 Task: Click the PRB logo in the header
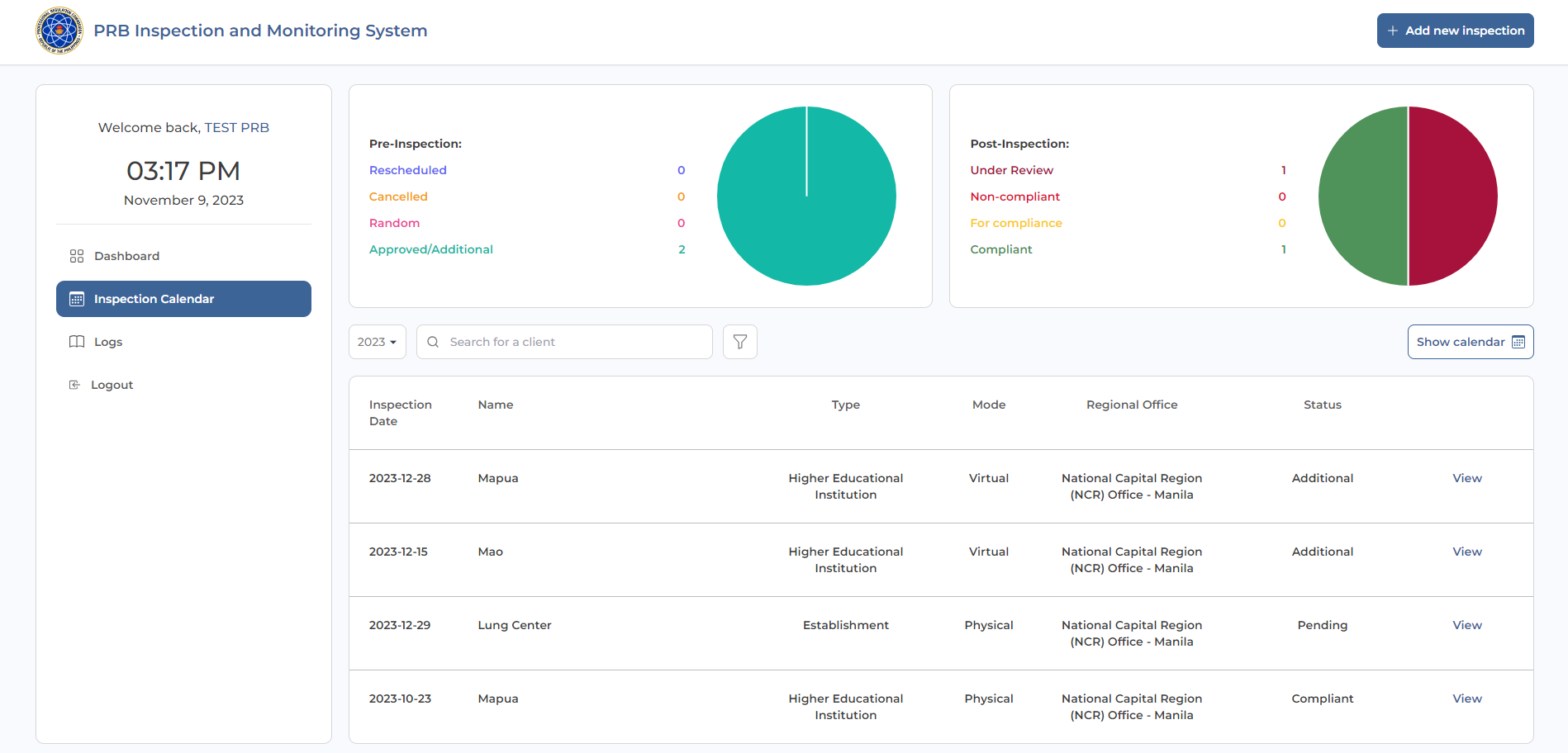59,31
